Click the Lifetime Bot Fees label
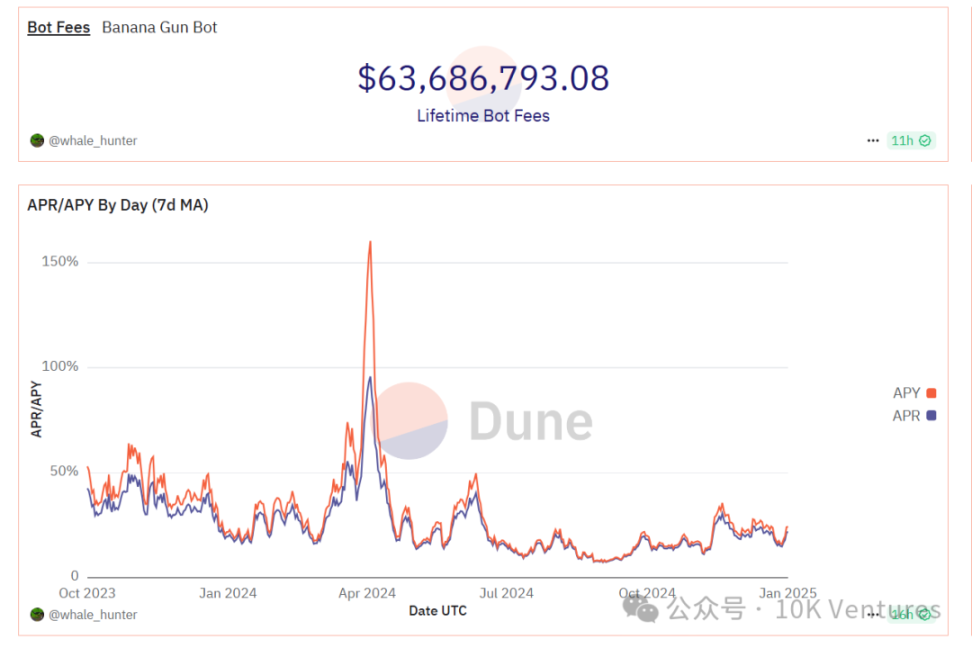Viewport: 972px width, 648px height. (483, 116)
